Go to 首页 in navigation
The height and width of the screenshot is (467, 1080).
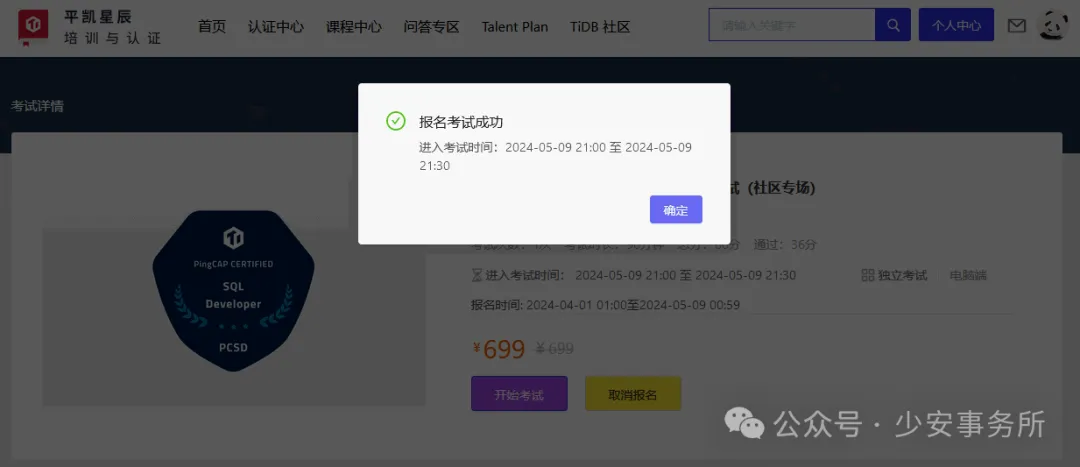click(211, 27)
